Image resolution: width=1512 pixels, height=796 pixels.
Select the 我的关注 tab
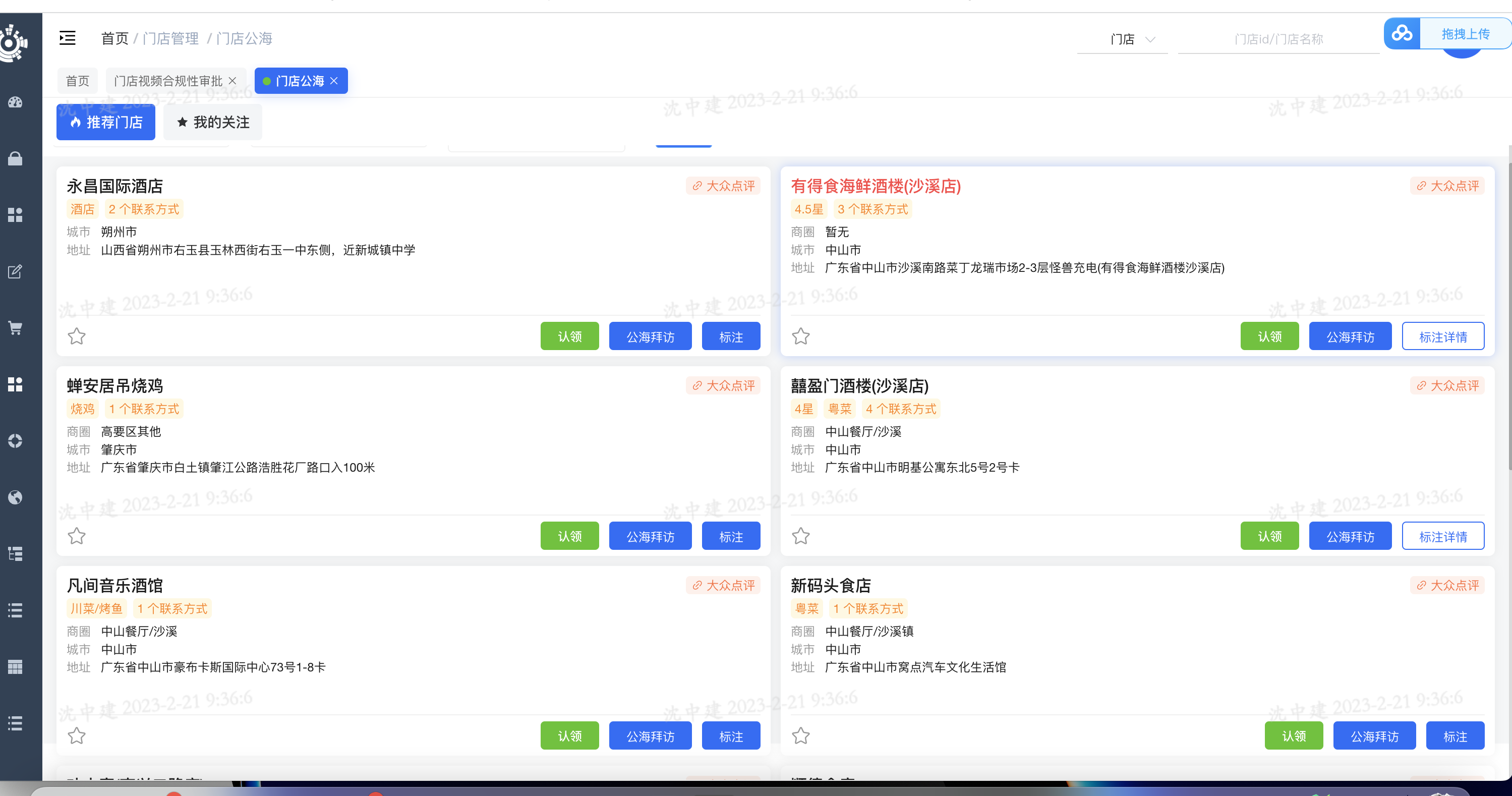pyautogui.click(x=212, y=122)
